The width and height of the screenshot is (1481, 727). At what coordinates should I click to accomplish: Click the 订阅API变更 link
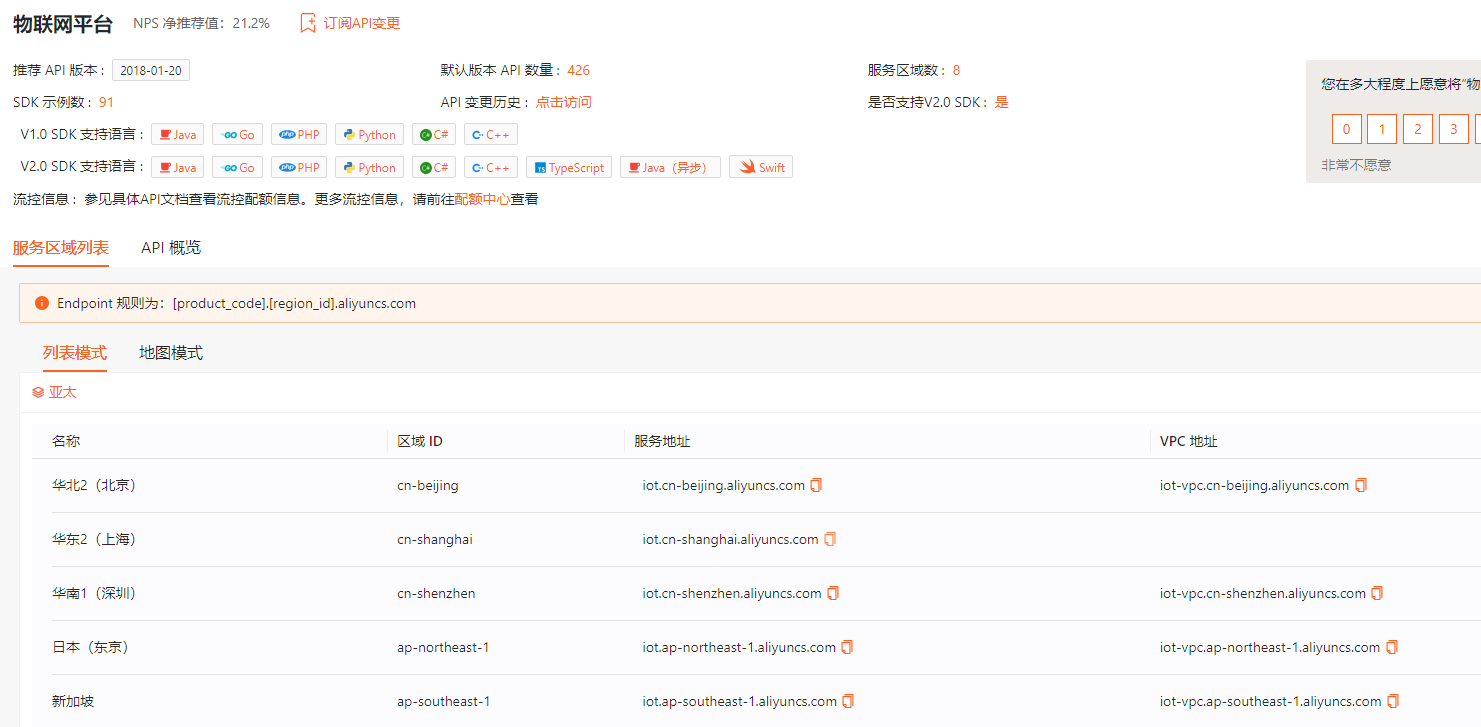tap(362, 23)
